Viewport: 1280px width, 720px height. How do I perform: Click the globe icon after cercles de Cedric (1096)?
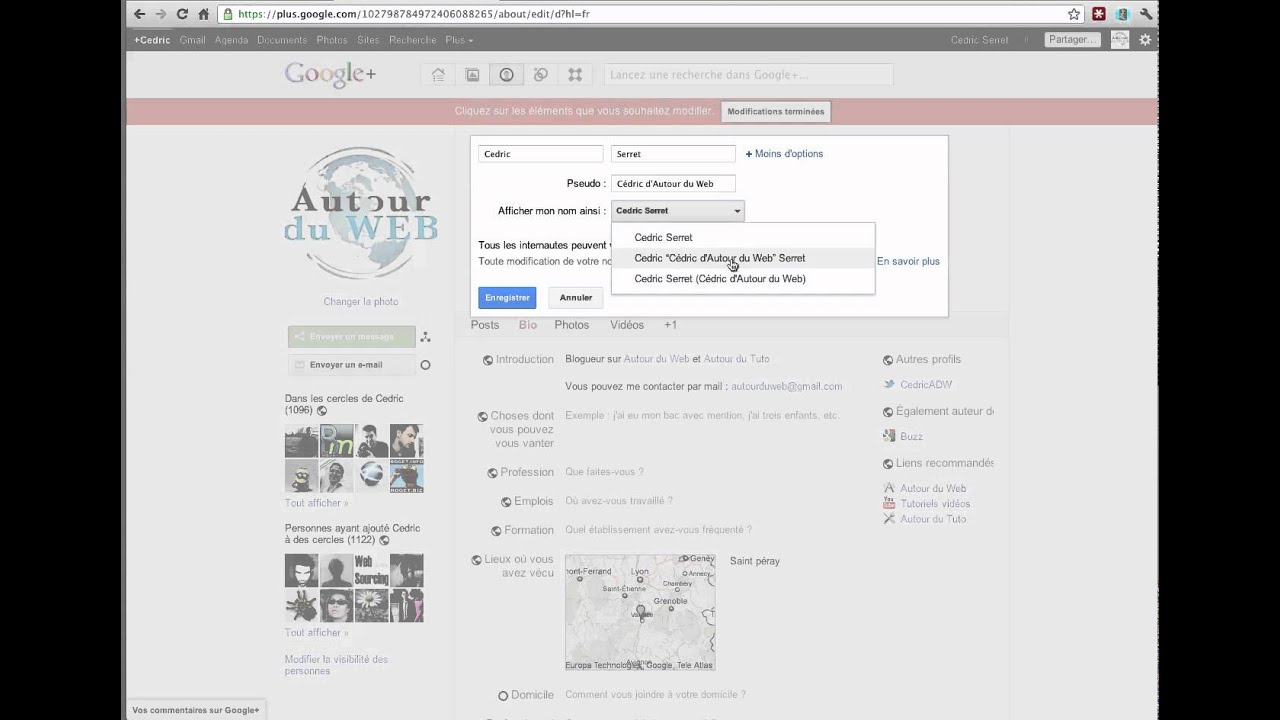322,411
